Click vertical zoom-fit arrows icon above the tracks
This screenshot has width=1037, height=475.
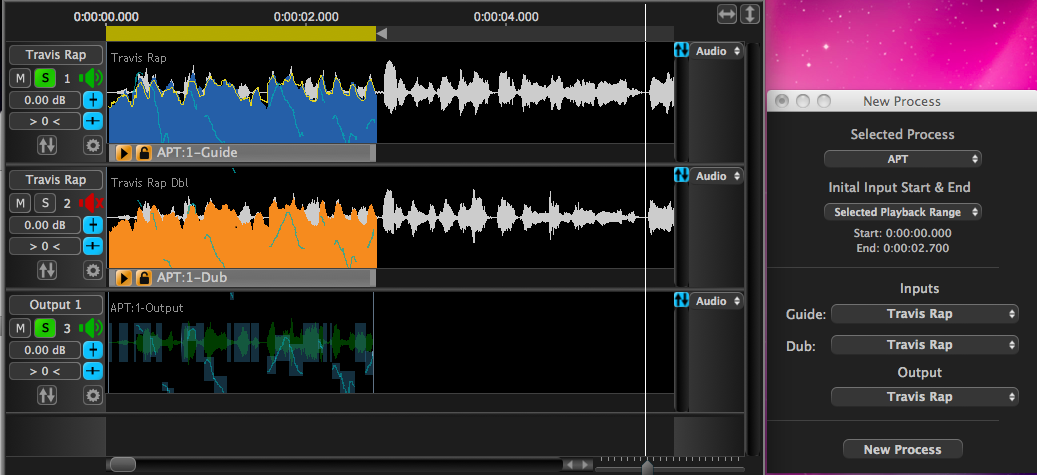(749, 14)
